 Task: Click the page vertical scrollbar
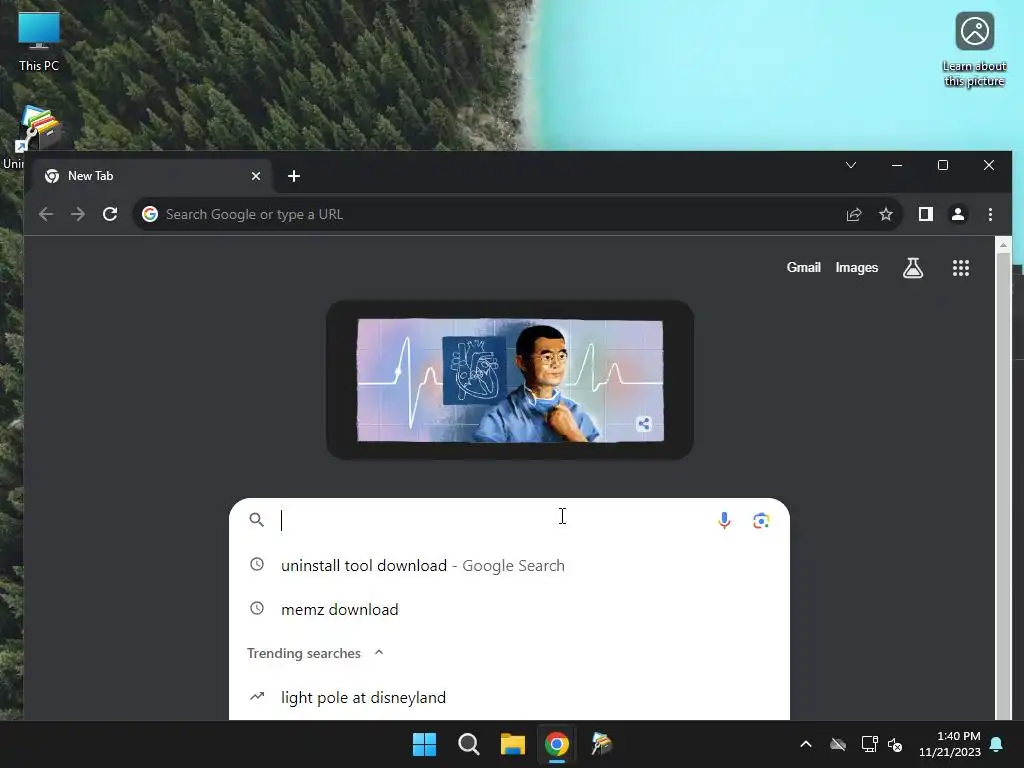click(1003, 487)
